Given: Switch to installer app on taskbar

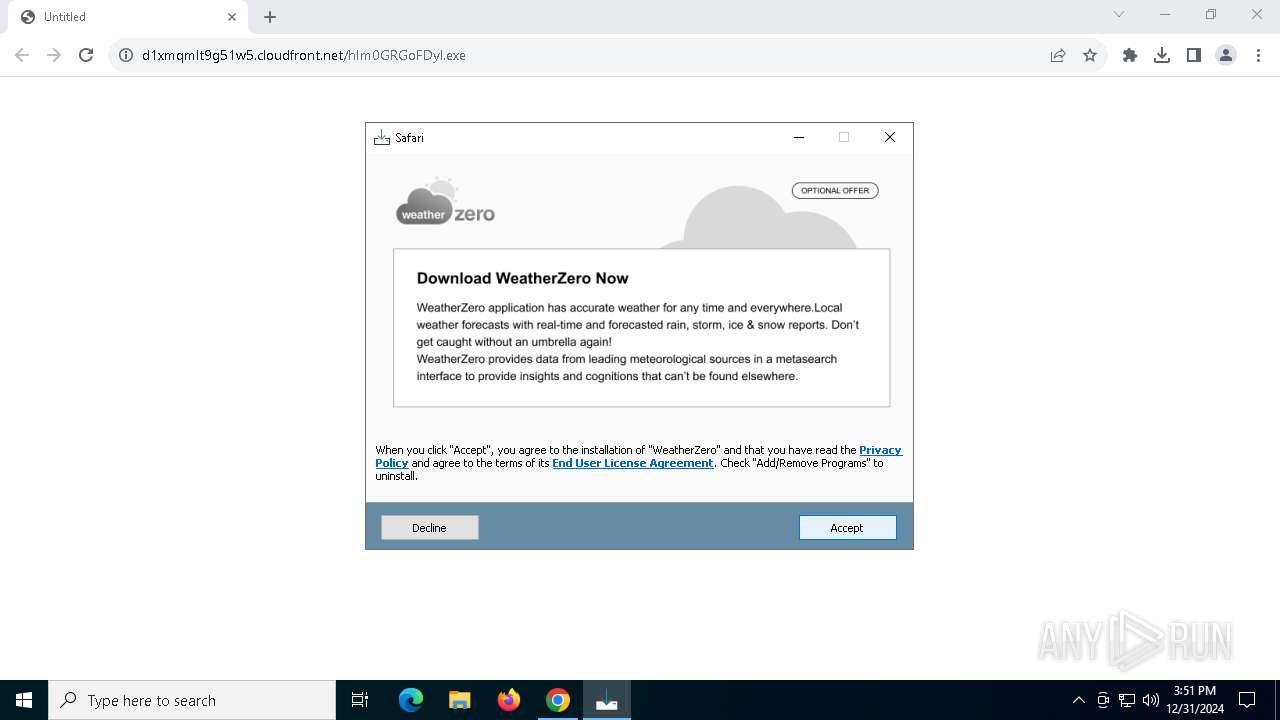Looking at the screenshot, I should point(607,700).
